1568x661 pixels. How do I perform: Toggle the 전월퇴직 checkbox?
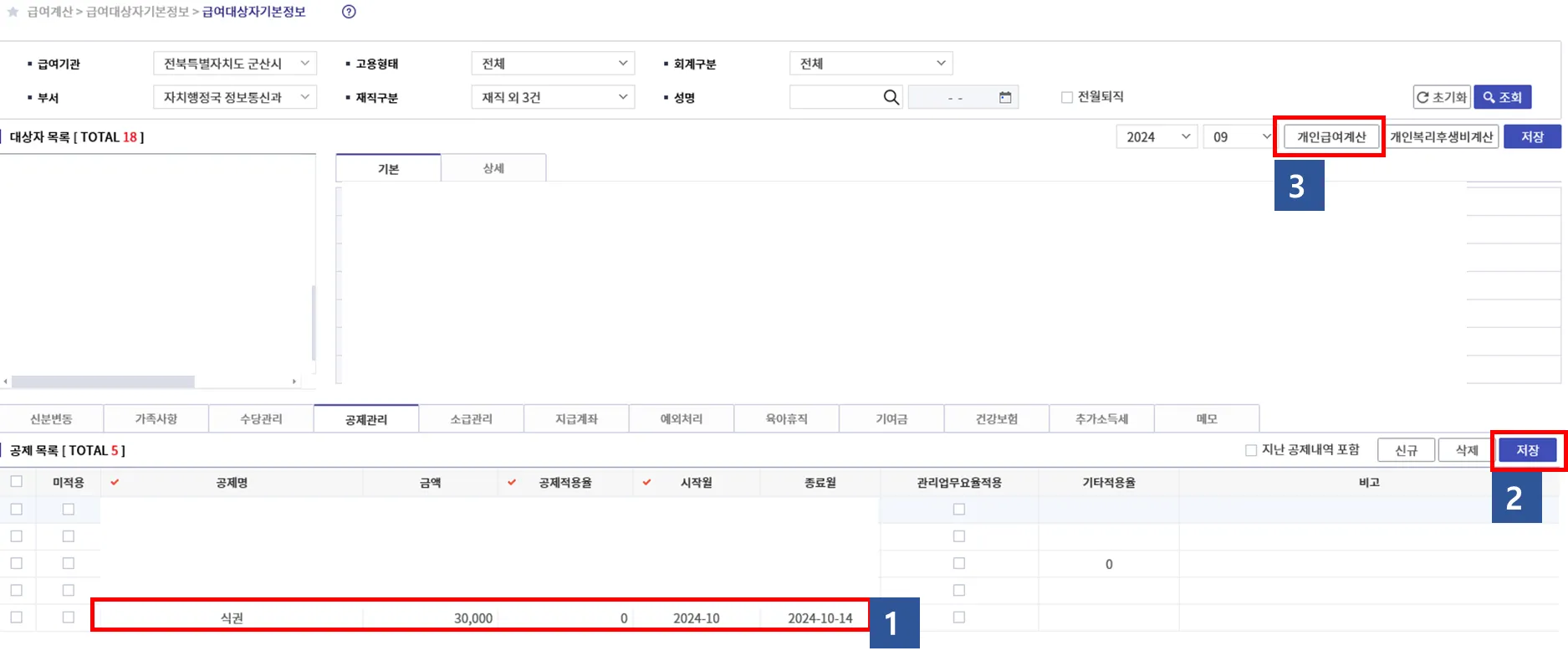click(1067, 97)
